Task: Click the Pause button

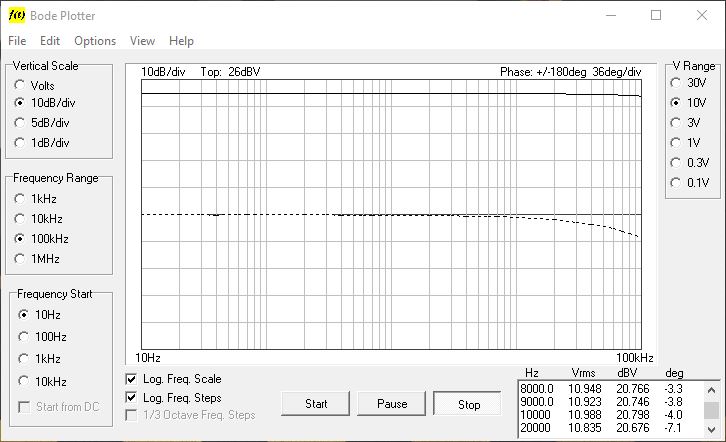Action: point(392,404)
